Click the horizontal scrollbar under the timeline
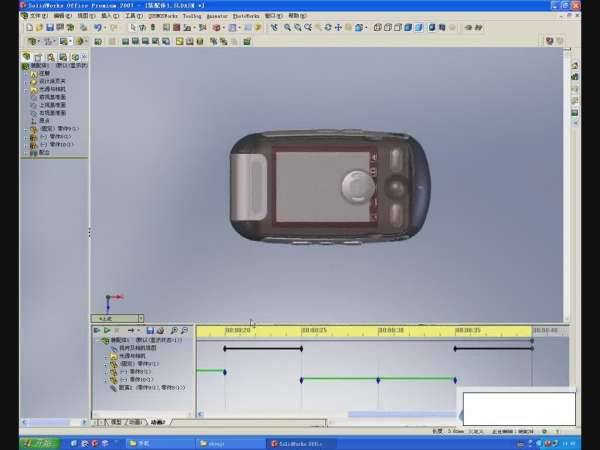The width and height of the screenshot is (600, 450). (x=400, y=414)
